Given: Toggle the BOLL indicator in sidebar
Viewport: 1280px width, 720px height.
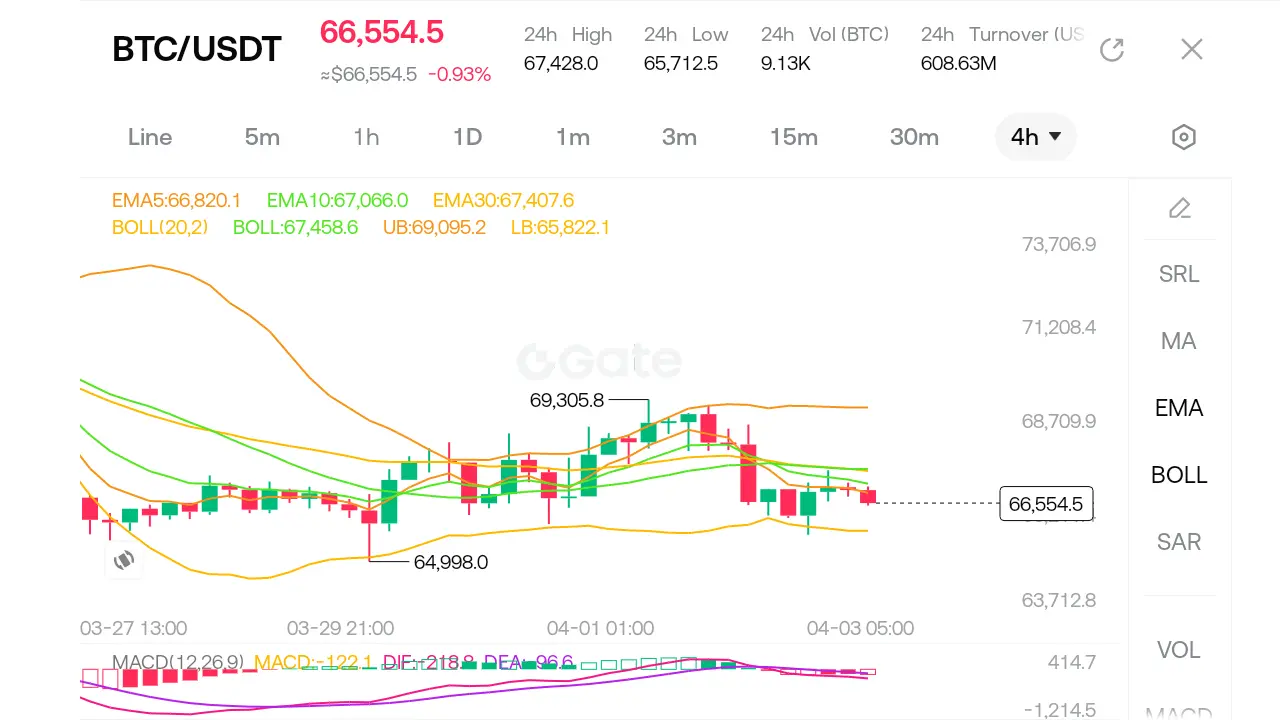Looking at the screenshot, I should (1179, 475).
